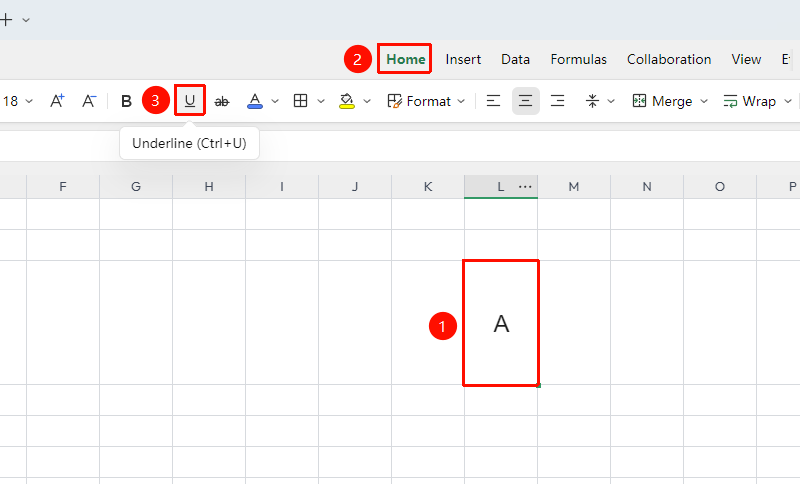The image size is (800, 484).
Task: Open the Formulas tab
Action: (579, 59)
